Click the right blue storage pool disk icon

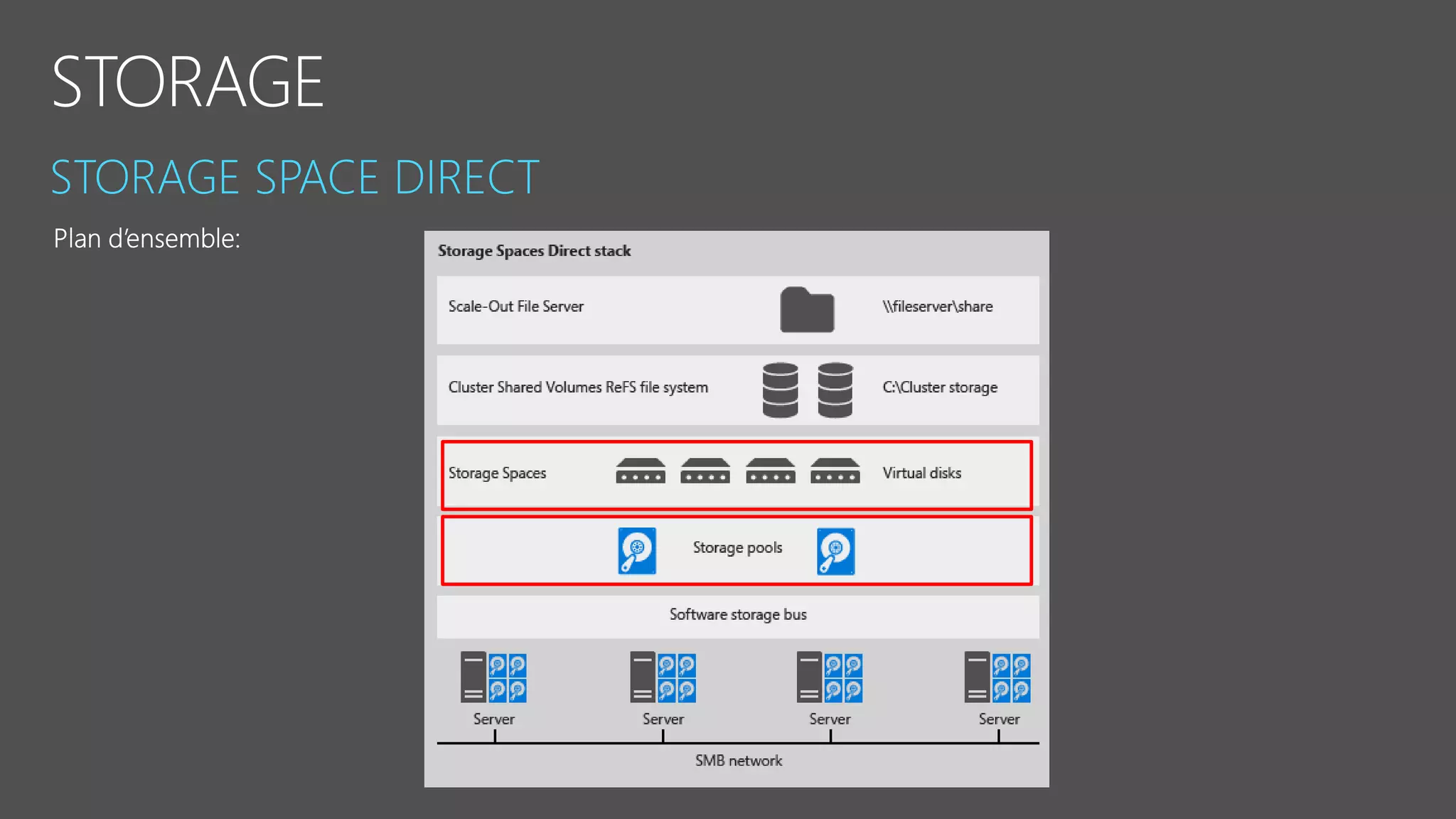click(x=835, y=551)
